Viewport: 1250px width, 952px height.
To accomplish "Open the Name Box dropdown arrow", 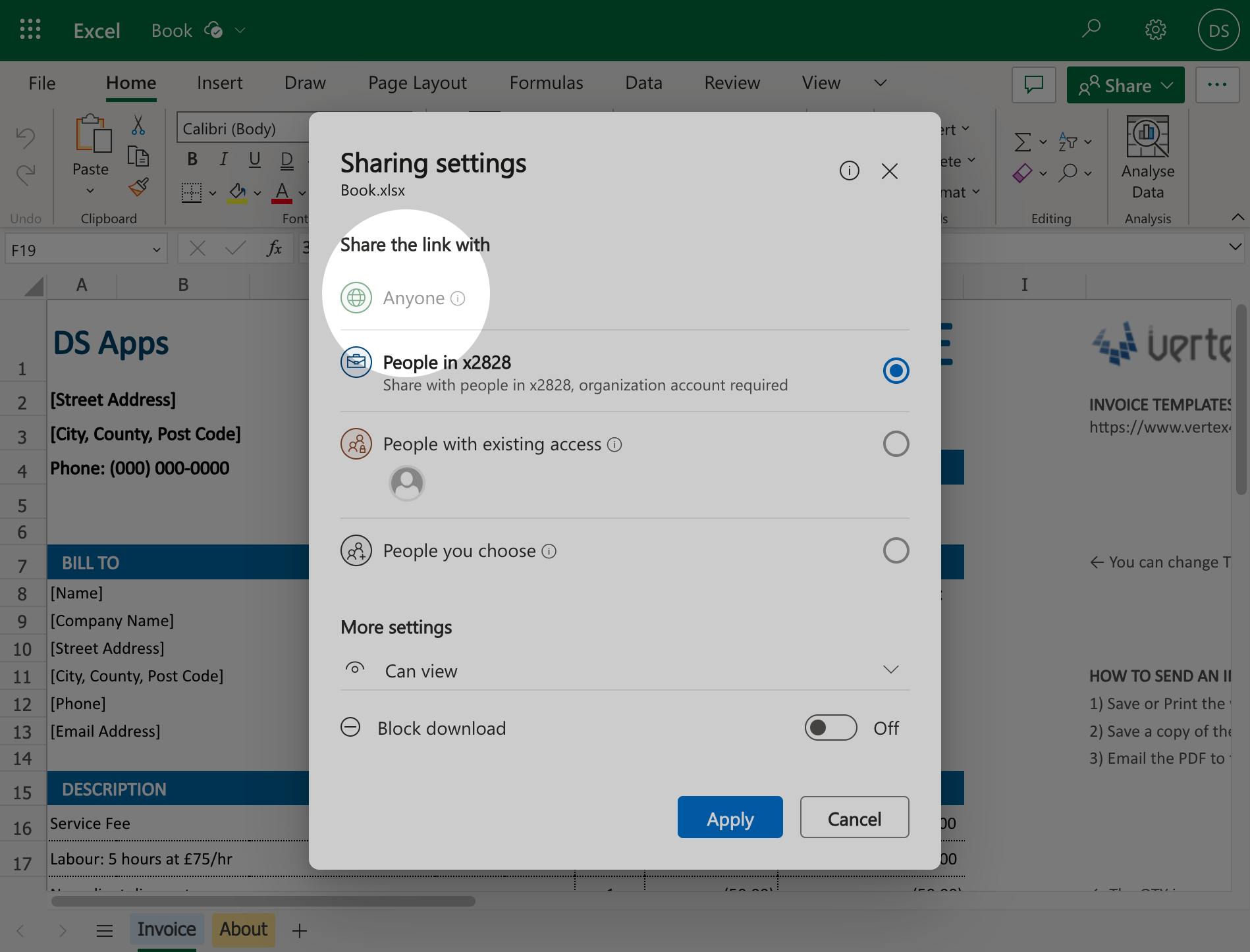I will point(156,250).
